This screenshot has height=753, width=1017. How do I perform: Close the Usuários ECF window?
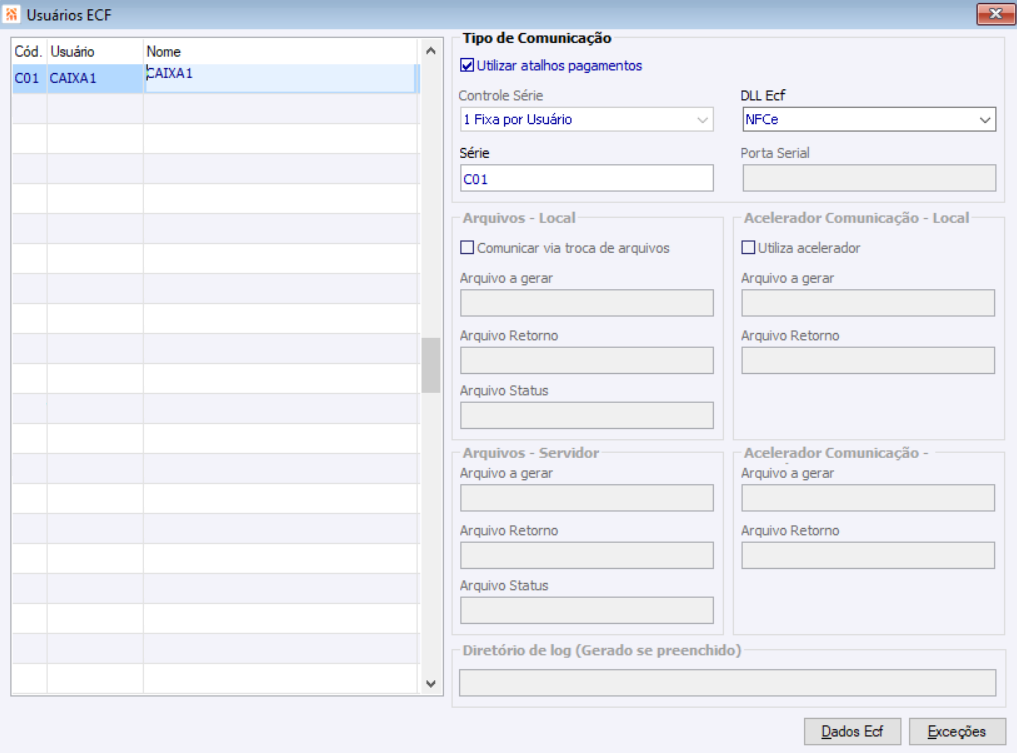click(994, 13)
